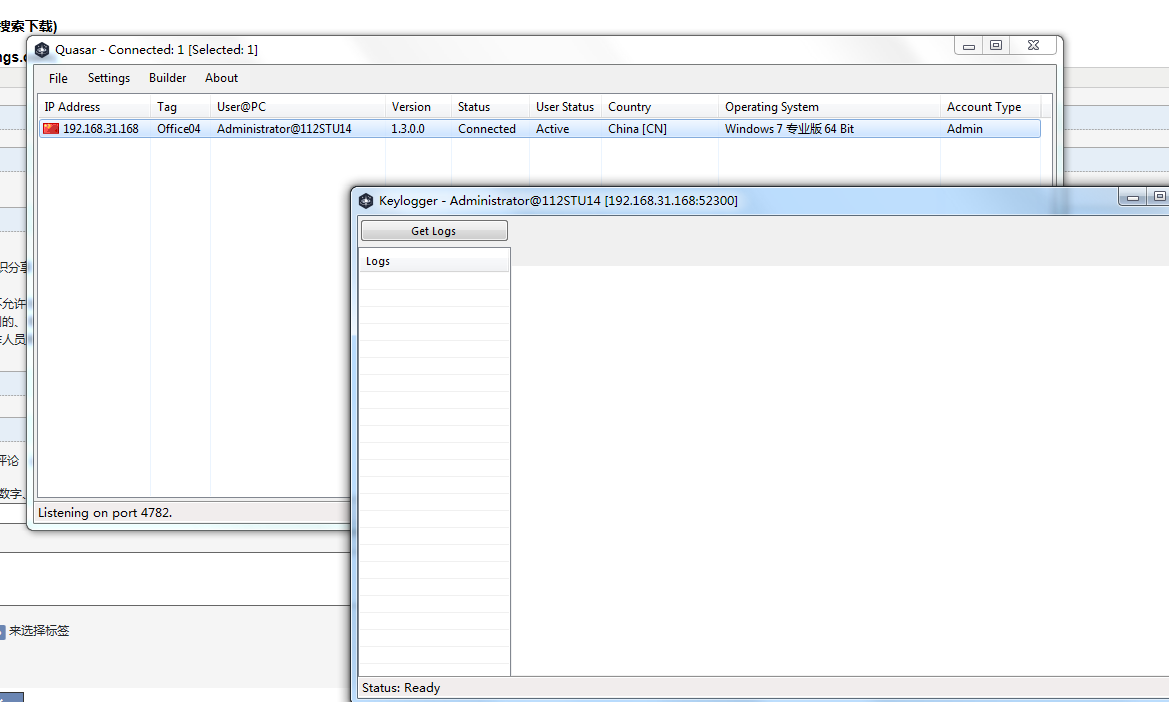Sort by User Status column header
Viewport: 1169px width, 702px height.
tap(565, 107)
